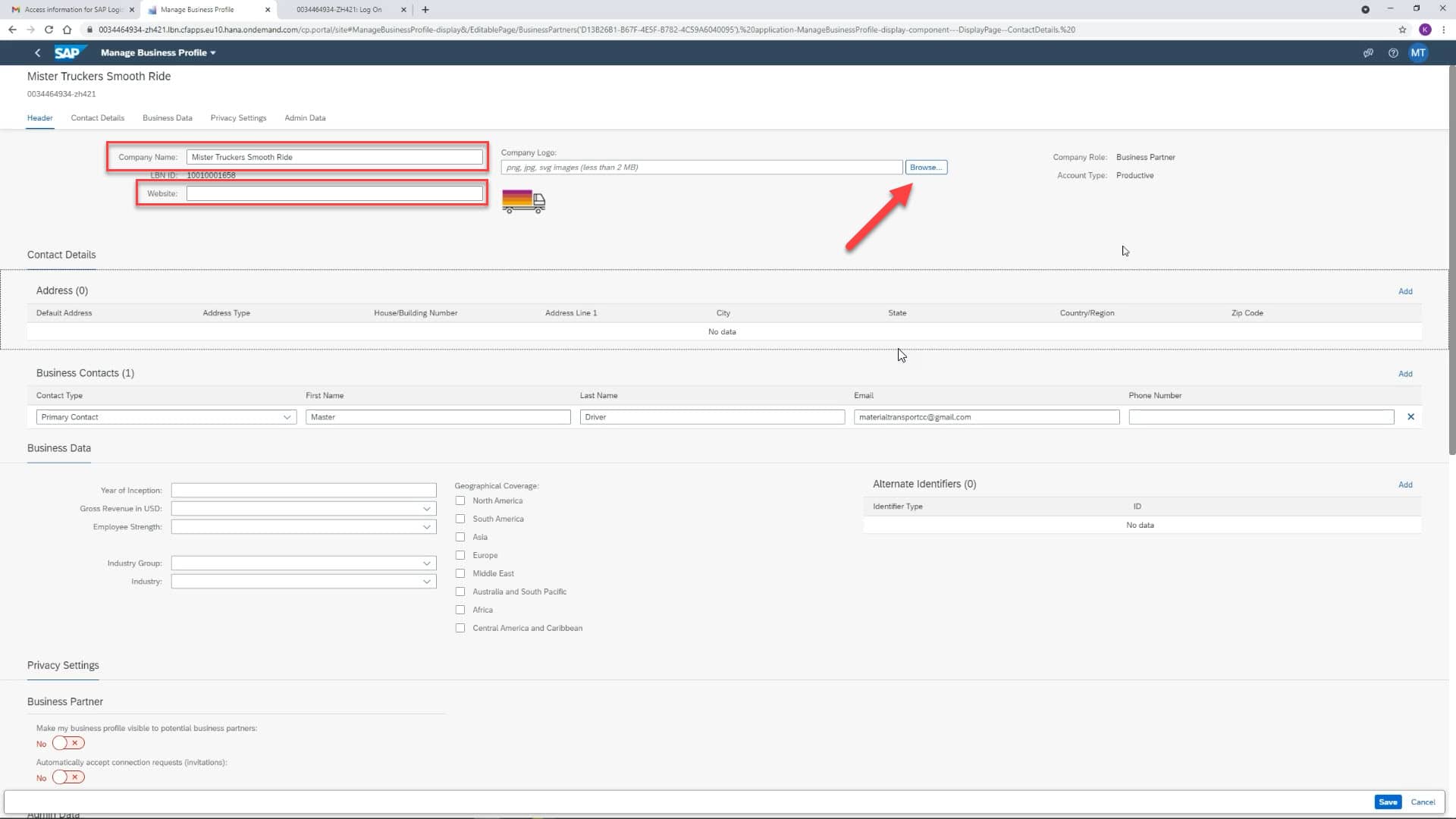Select the Admin Data tab
The height and width of the screenshot is (819, 1456).
point(305,118)
